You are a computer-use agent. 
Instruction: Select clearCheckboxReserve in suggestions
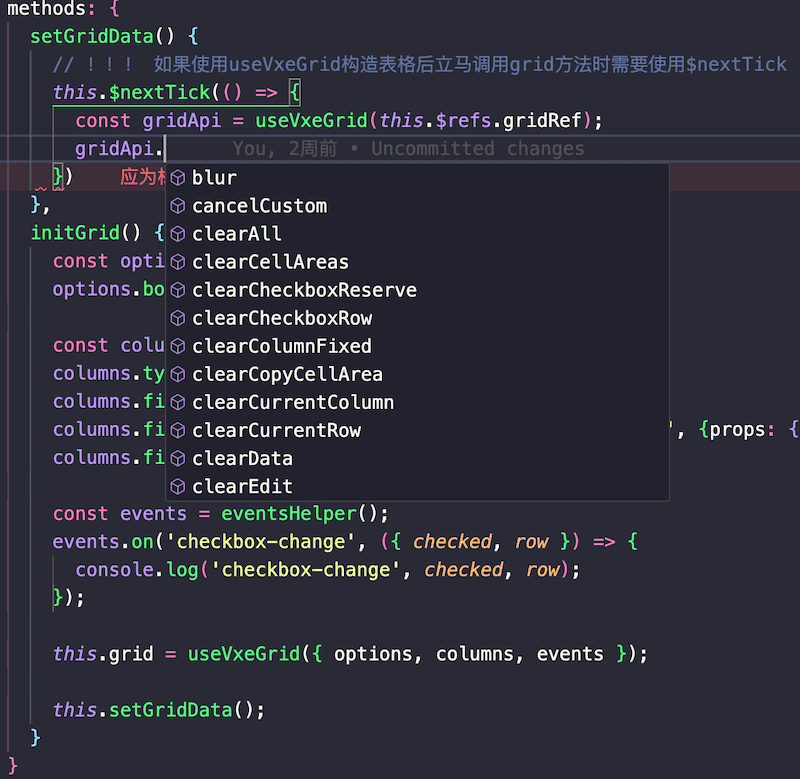point(417,290)
